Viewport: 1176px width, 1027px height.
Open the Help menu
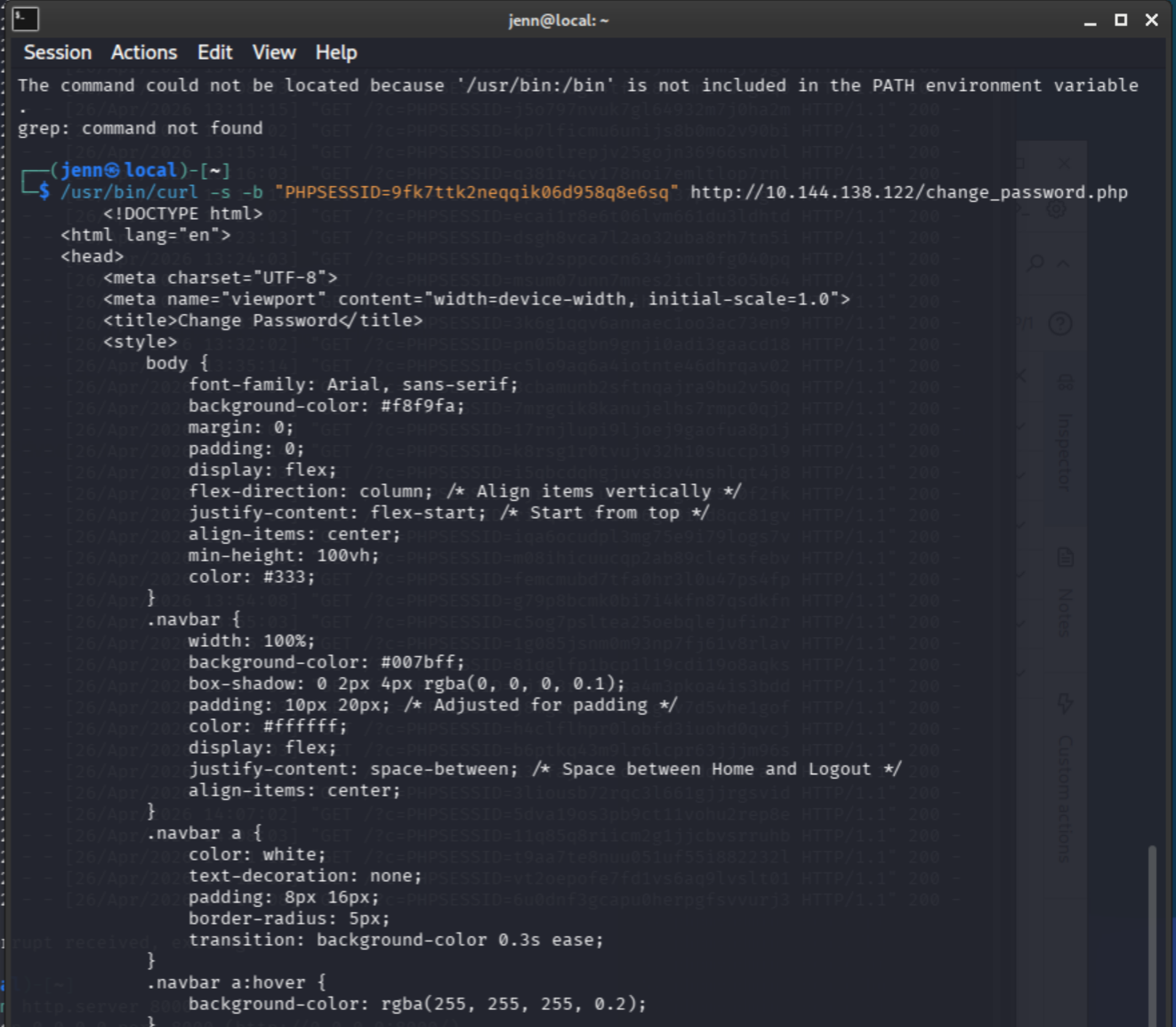click(x=336, y=53)
